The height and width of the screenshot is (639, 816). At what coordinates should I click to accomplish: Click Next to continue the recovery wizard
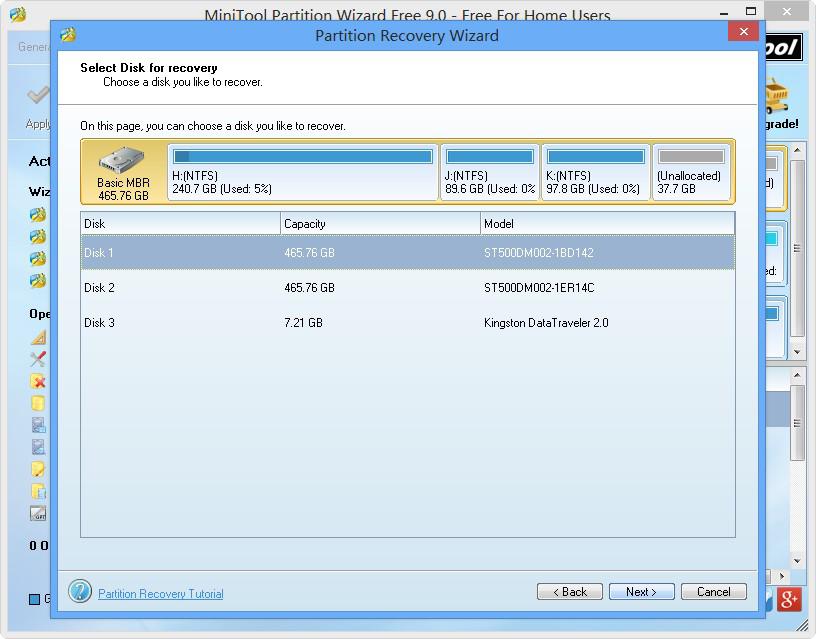click(x=641, y=592)
